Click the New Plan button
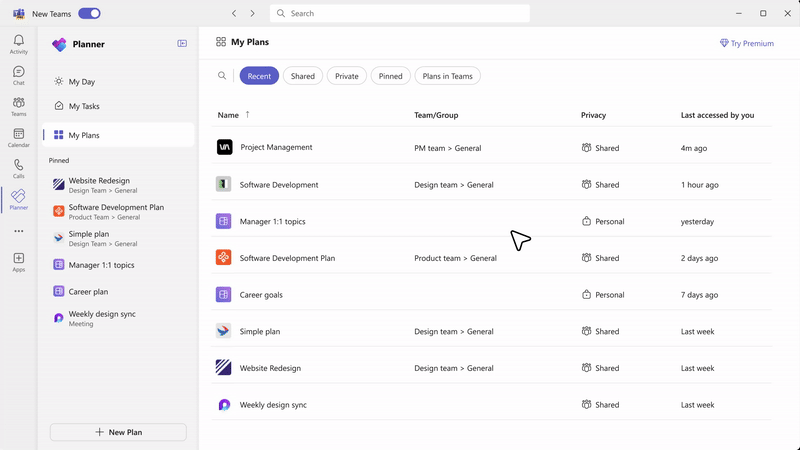The image size is (800, 450). [118, 432]
